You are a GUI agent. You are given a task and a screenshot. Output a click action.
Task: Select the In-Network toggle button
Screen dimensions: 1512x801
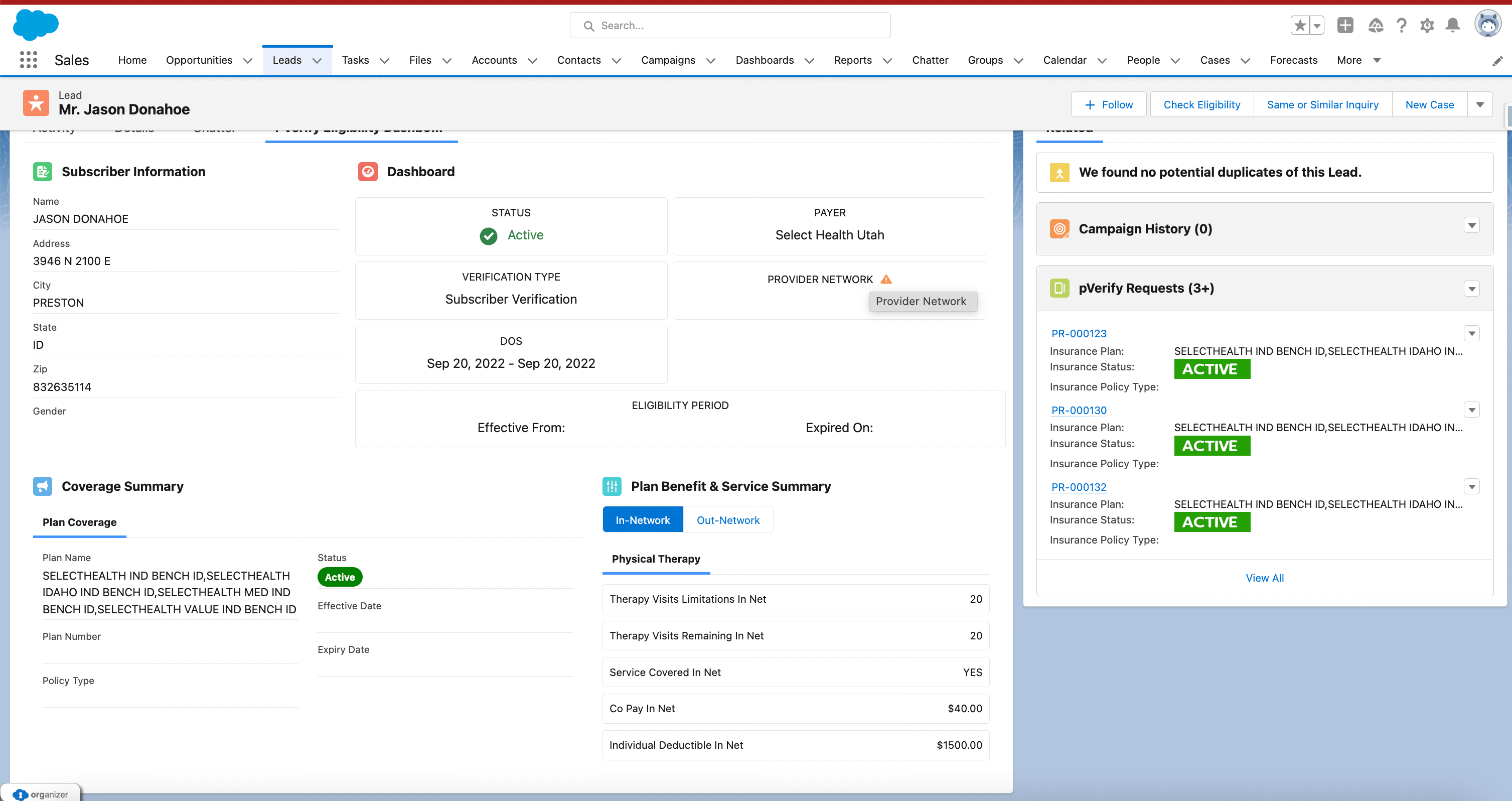click(643, 520)
